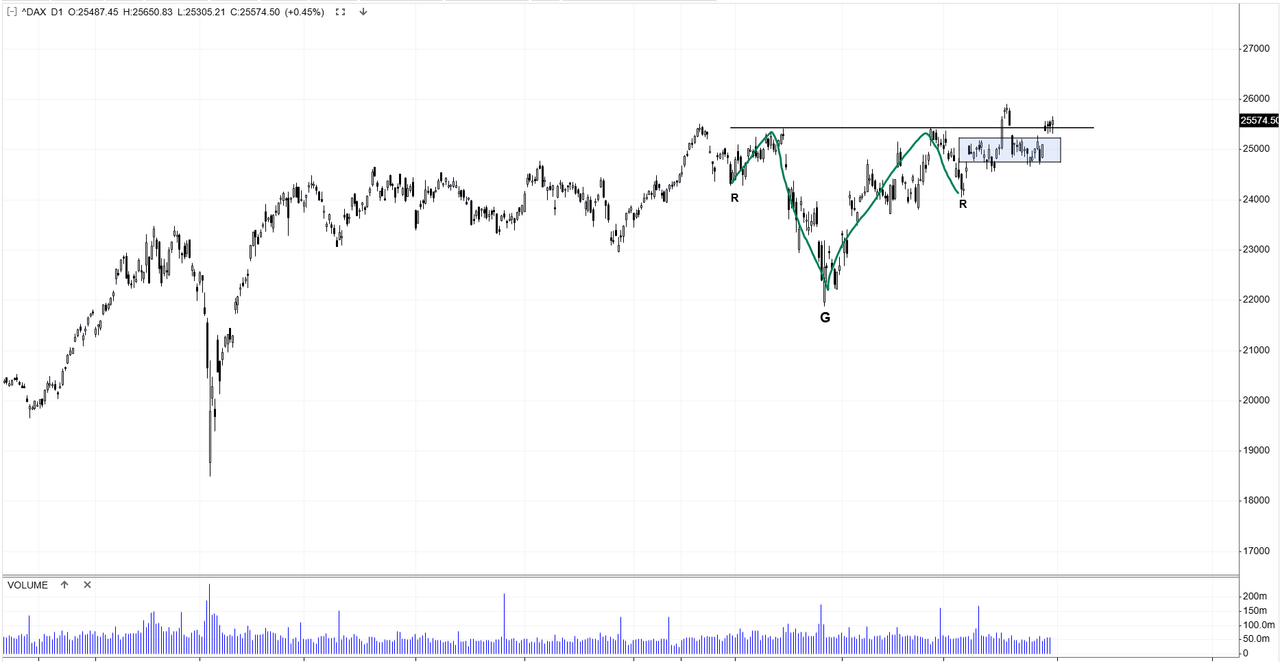Select the horizontal resistance line near 25400
This screenshot has width=1280, height=662.
click(x=911, y=127)
